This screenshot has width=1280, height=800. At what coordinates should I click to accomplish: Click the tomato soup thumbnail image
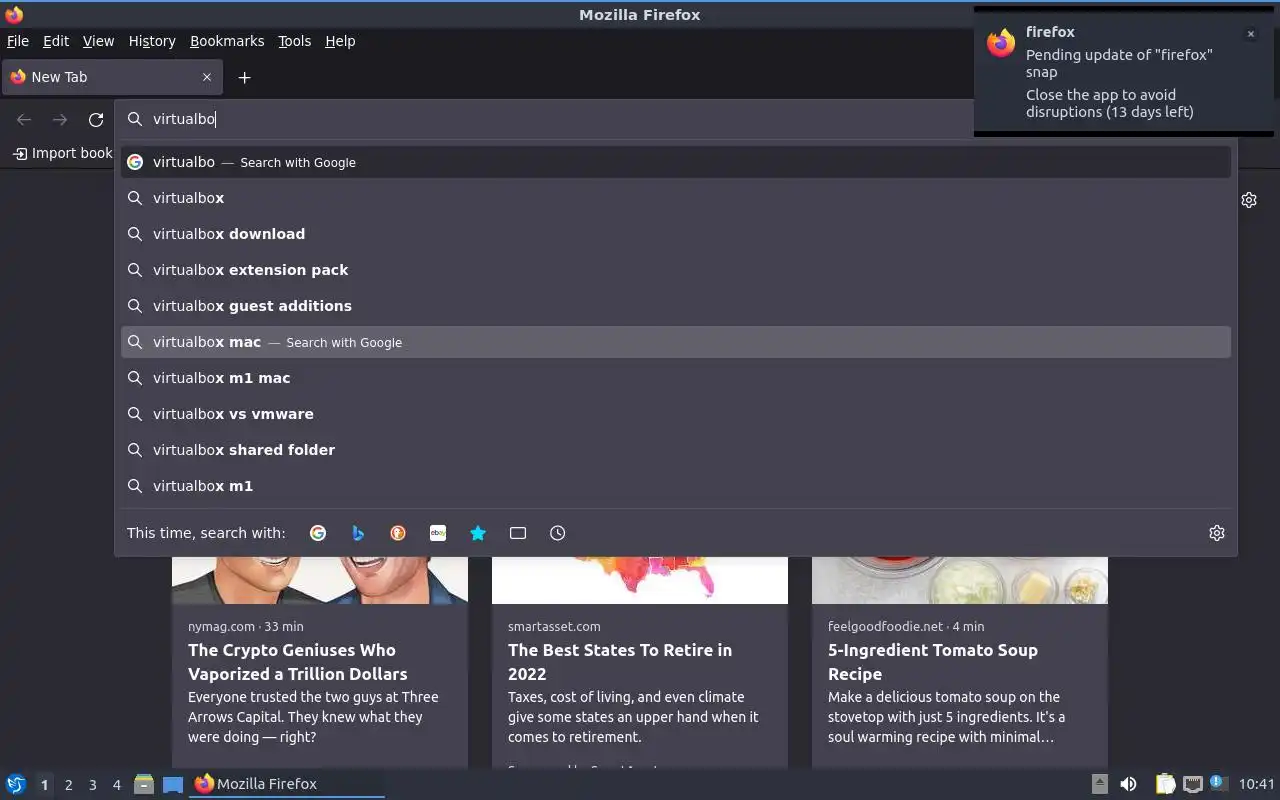[x=960, y=580]
